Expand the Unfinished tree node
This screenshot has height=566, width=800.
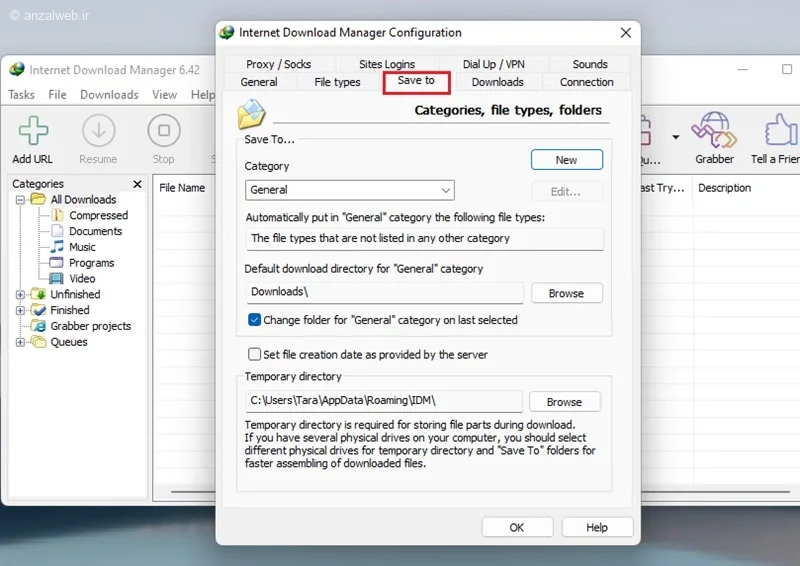(x=20, y=294)
